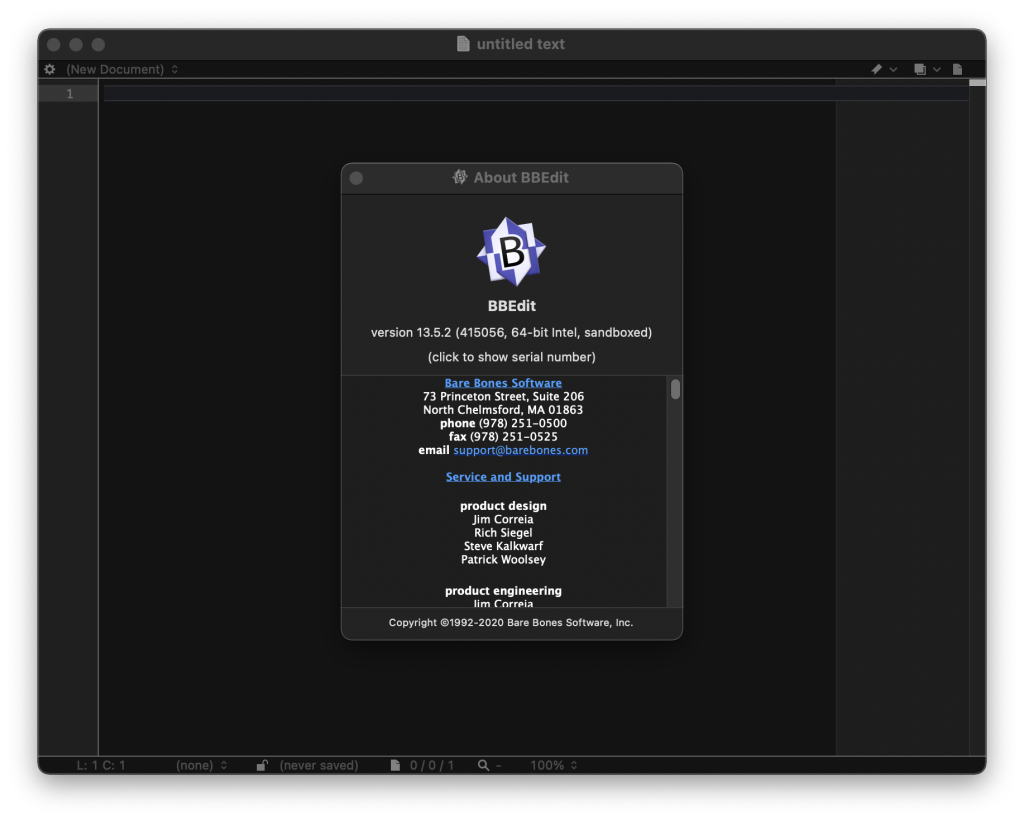Click the marker pen icon in toolbar

876,69
